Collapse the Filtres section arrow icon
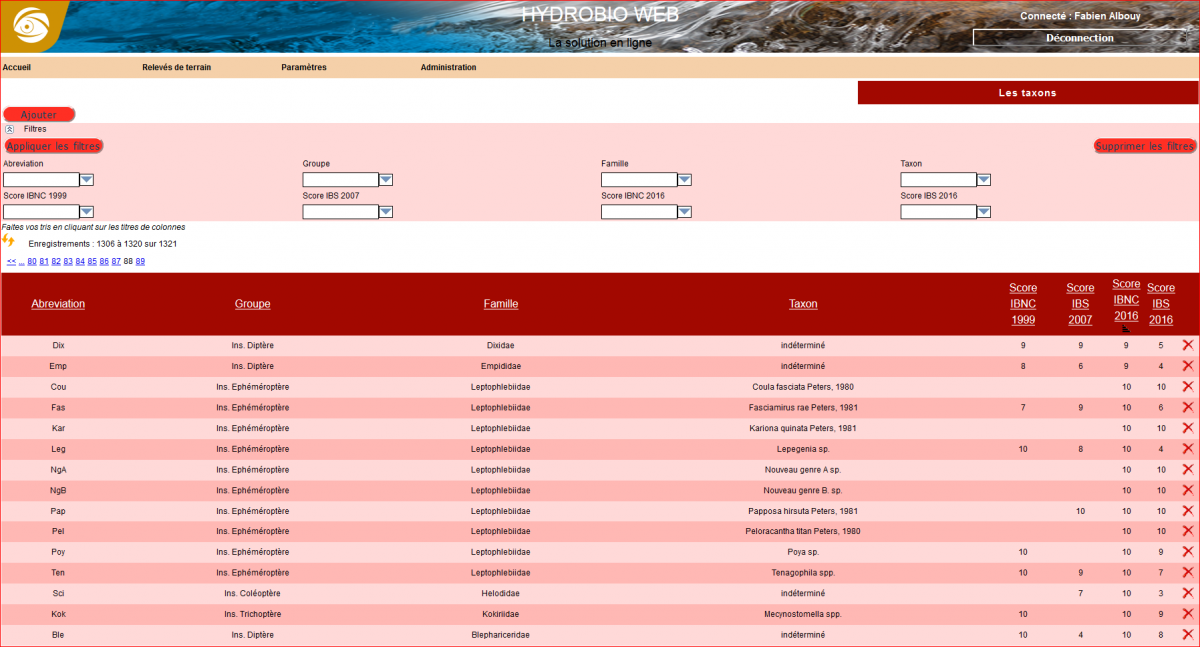 coord(10,129)
